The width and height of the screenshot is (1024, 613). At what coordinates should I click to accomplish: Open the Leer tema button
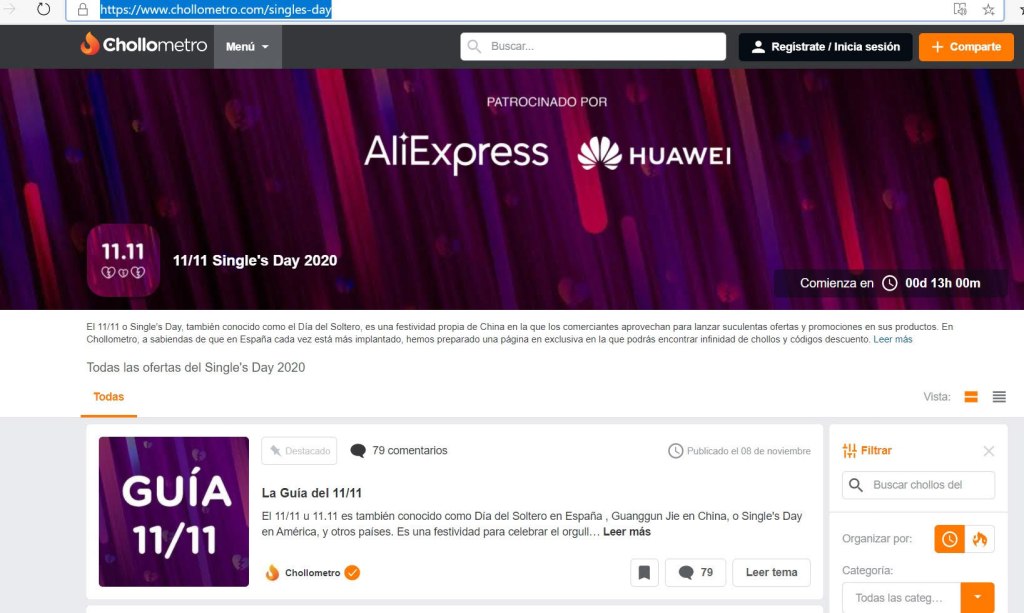click(x=771, y=573)
